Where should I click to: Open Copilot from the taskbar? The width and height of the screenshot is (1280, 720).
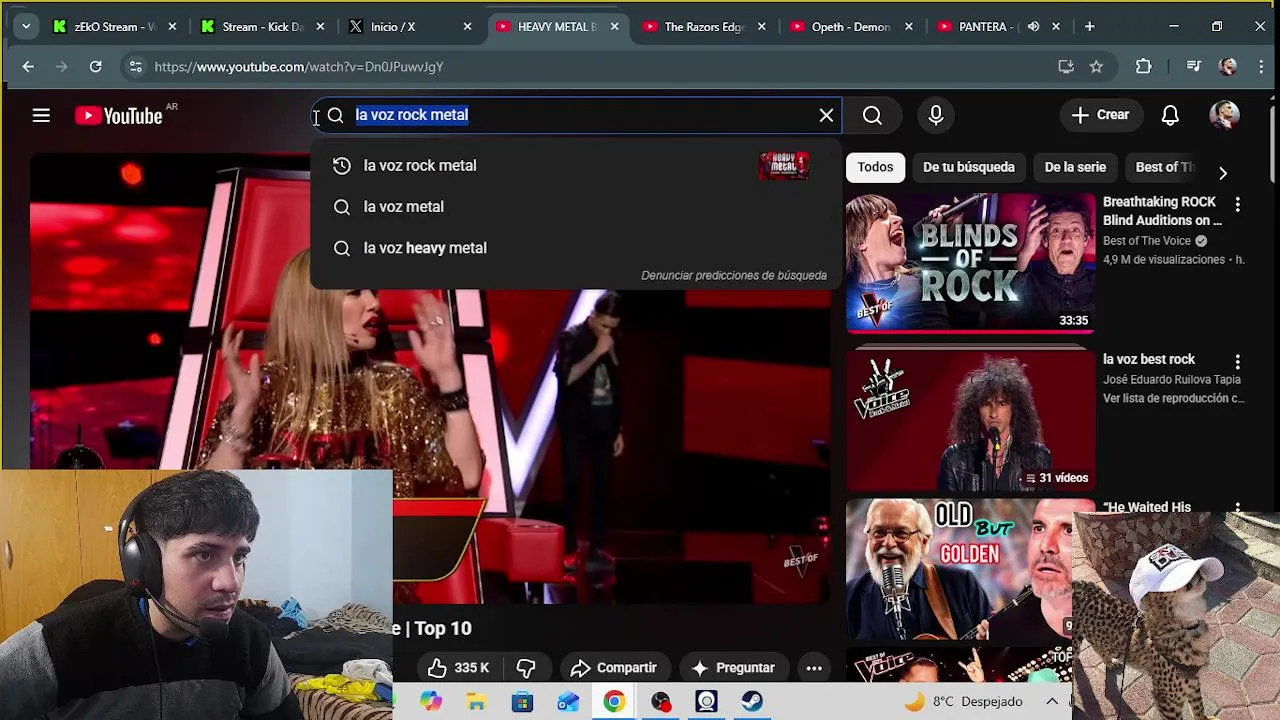tap(430, 701)
